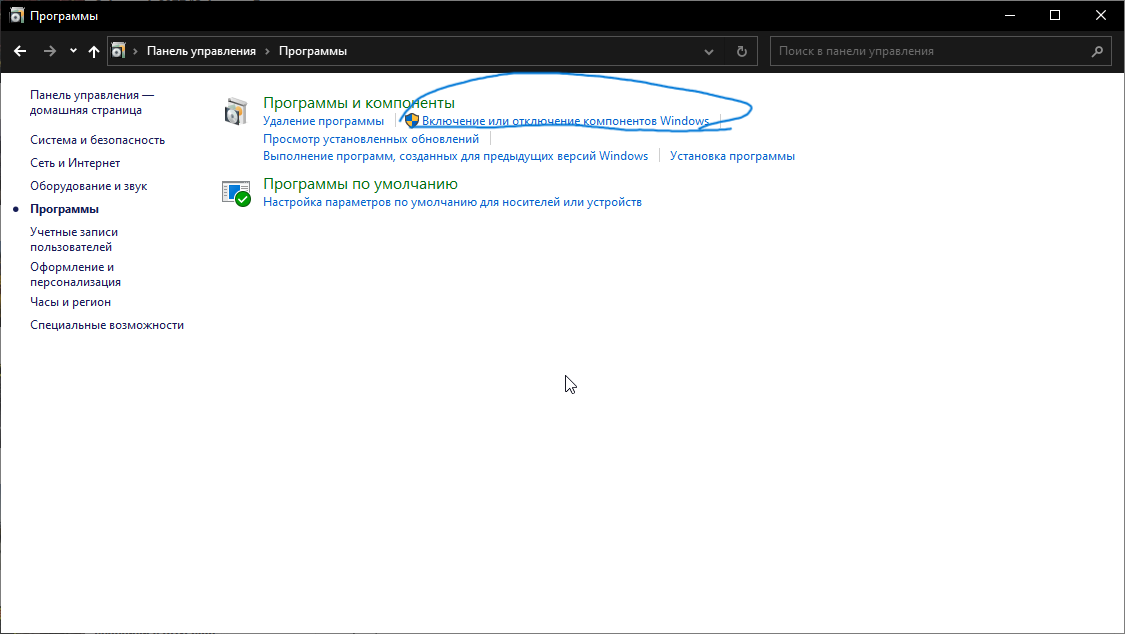
Task: Expand chevron after Control Panel icon
Action: coord(135,52)
